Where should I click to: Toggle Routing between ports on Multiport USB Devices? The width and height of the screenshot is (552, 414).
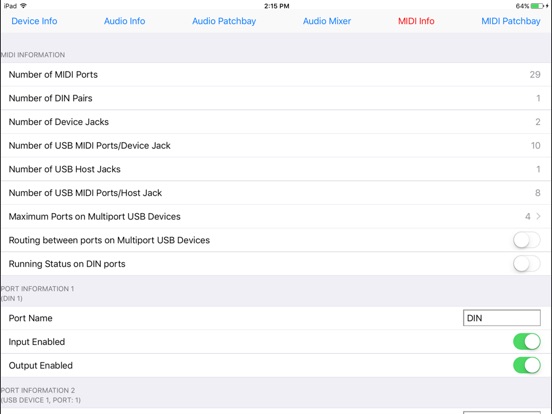click(527, 240)
